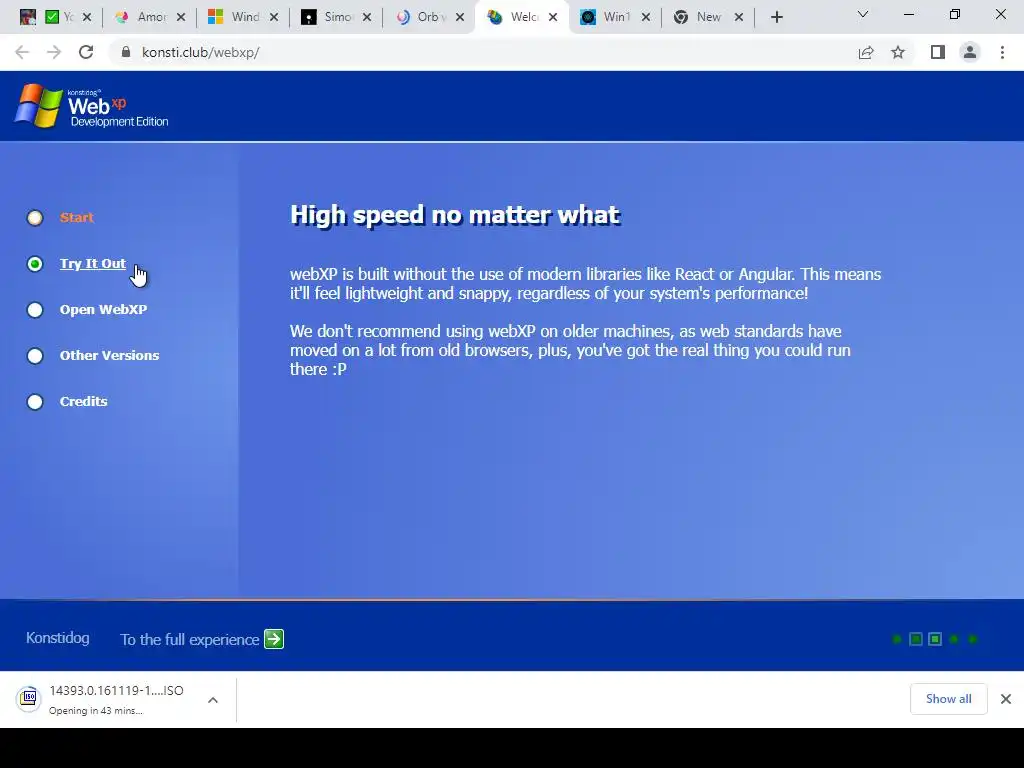Image resolution: width=1024 pixels, height=768 pixels.
Task: Close the Amor tab
Action: coord(181,17)
